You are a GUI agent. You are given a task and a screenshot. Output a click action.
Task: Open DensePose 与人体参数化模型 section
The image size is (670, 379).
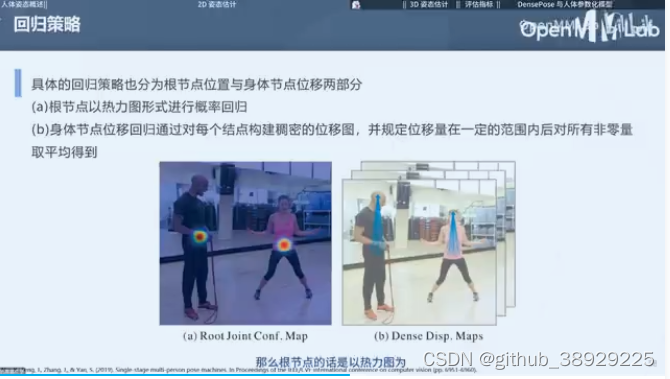[x=565, y=4]
